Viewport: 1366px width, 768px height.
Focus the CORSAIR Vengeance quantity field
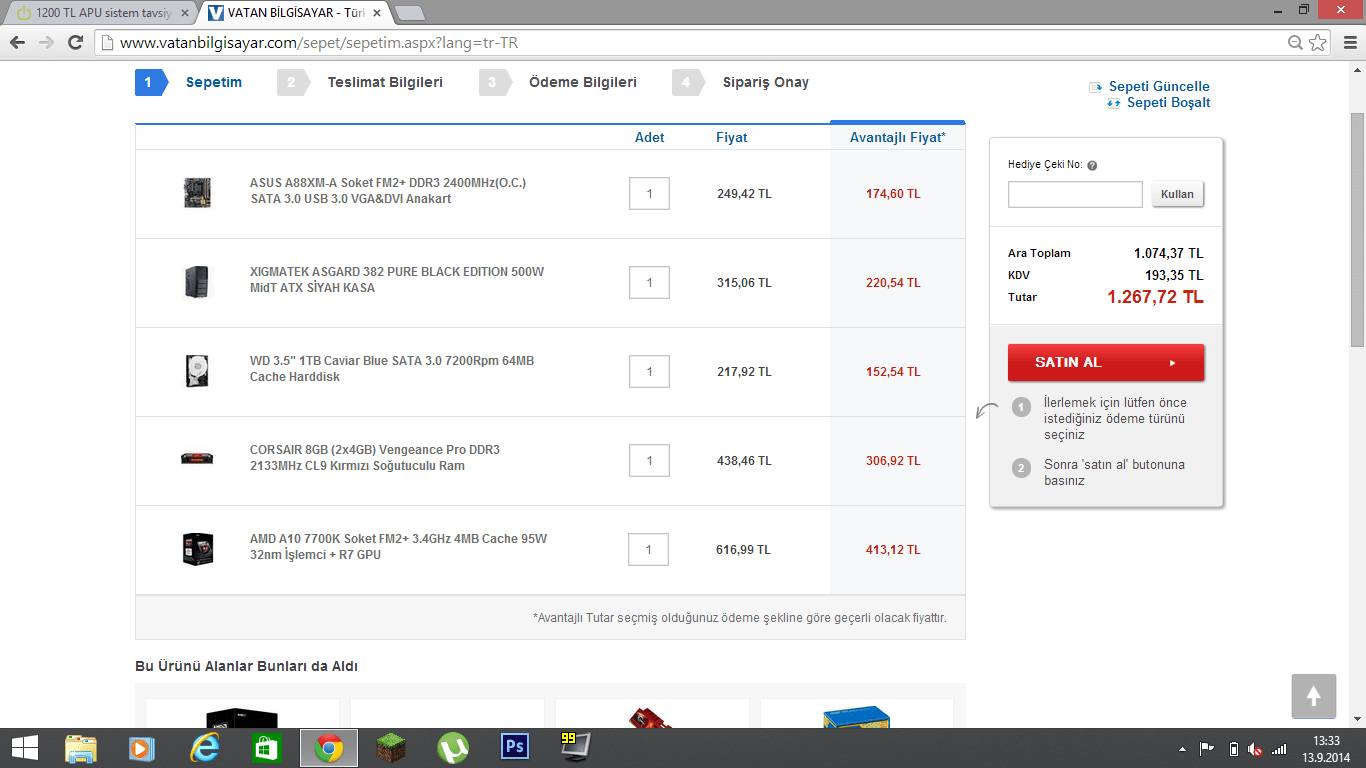(649, 461)
